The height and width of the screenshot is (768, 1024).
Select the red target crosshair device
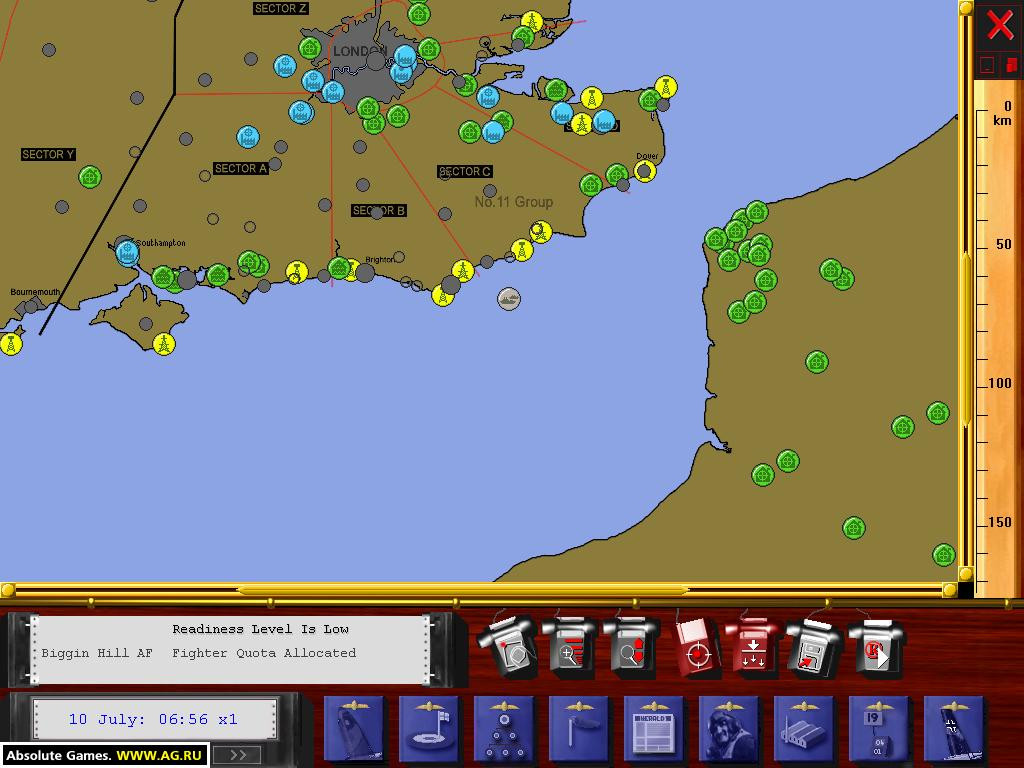(696, 648)
